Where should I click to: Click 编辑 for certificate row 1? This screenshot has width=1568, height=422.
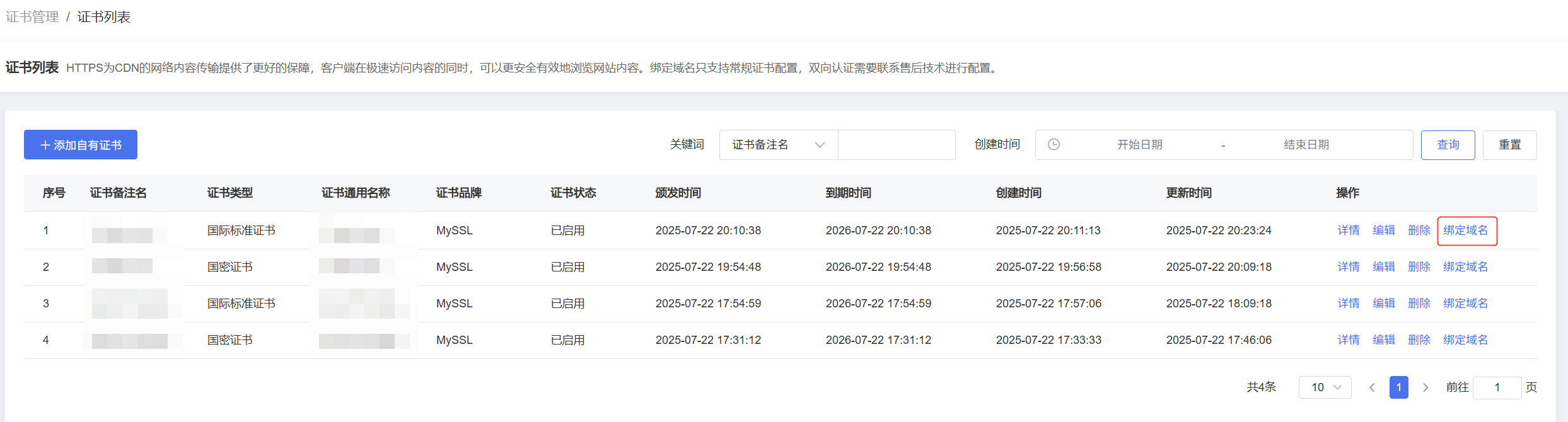pyautogui.click(x=1384, y=231)
